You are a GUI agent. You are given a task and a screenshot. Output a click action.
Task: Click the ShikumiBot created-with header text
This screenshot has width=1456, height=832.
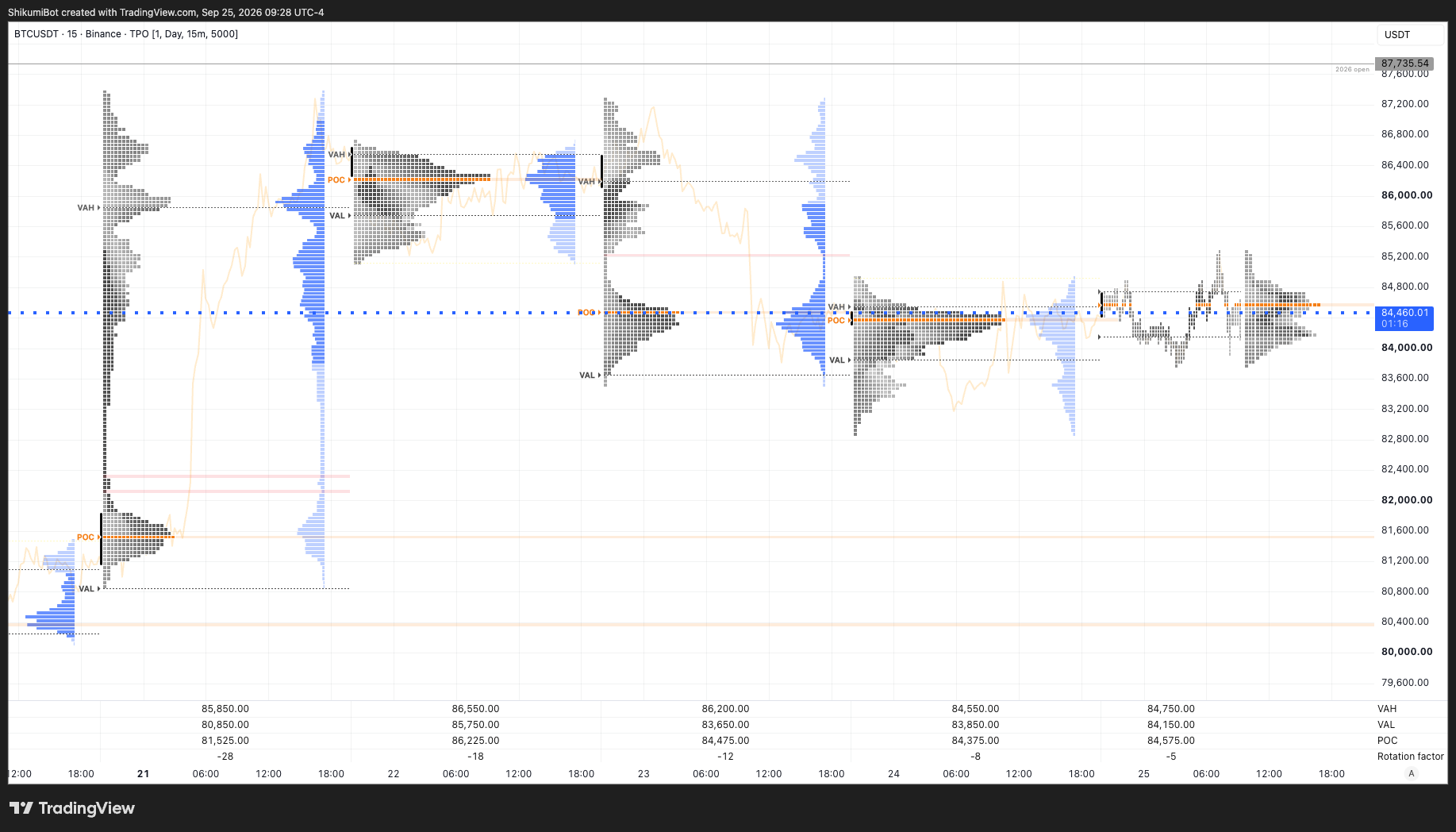coord(166,13)
